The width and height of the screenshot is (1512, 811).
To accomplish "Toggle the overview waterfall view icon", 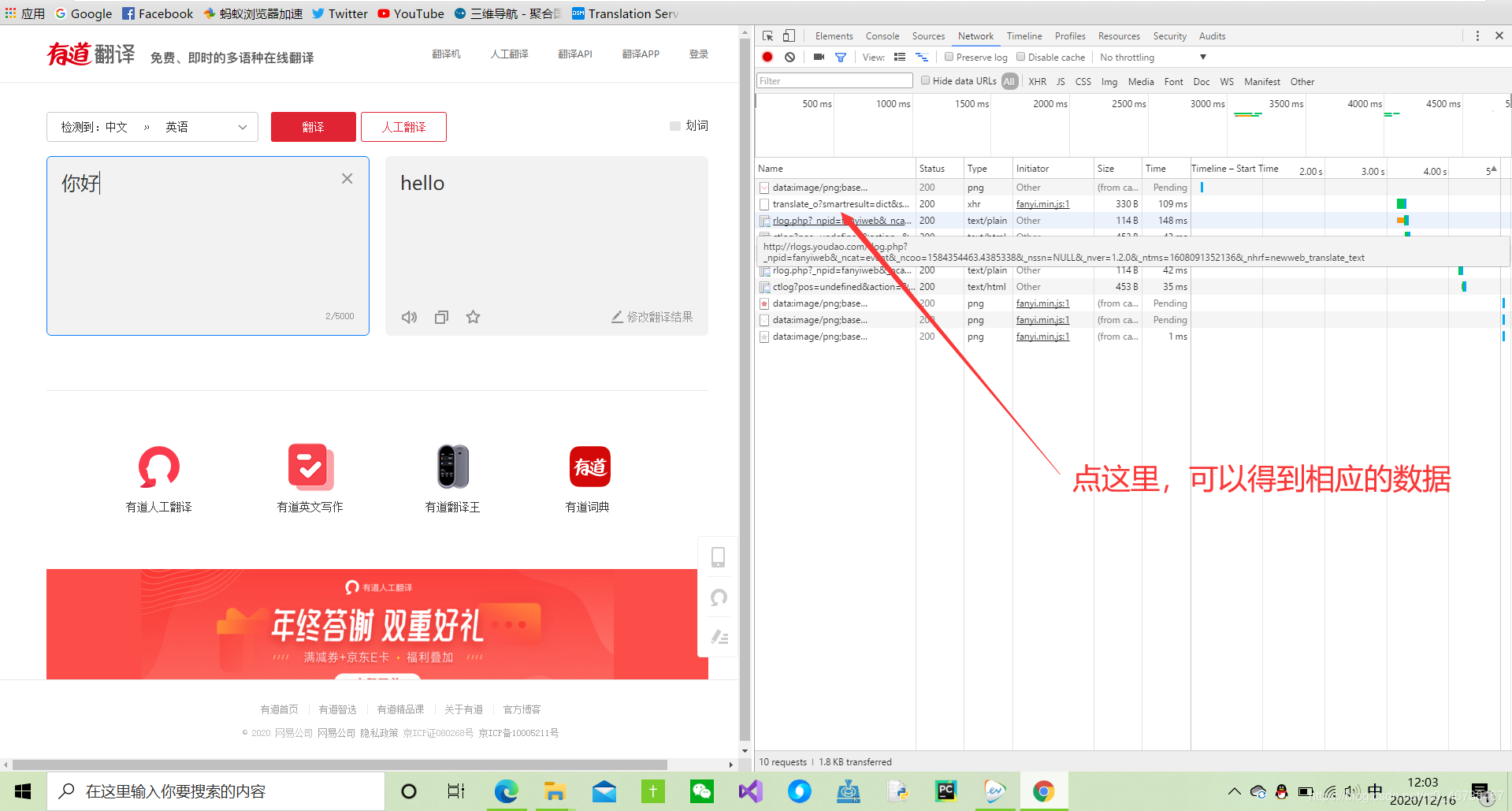I will tap(922, 57).
